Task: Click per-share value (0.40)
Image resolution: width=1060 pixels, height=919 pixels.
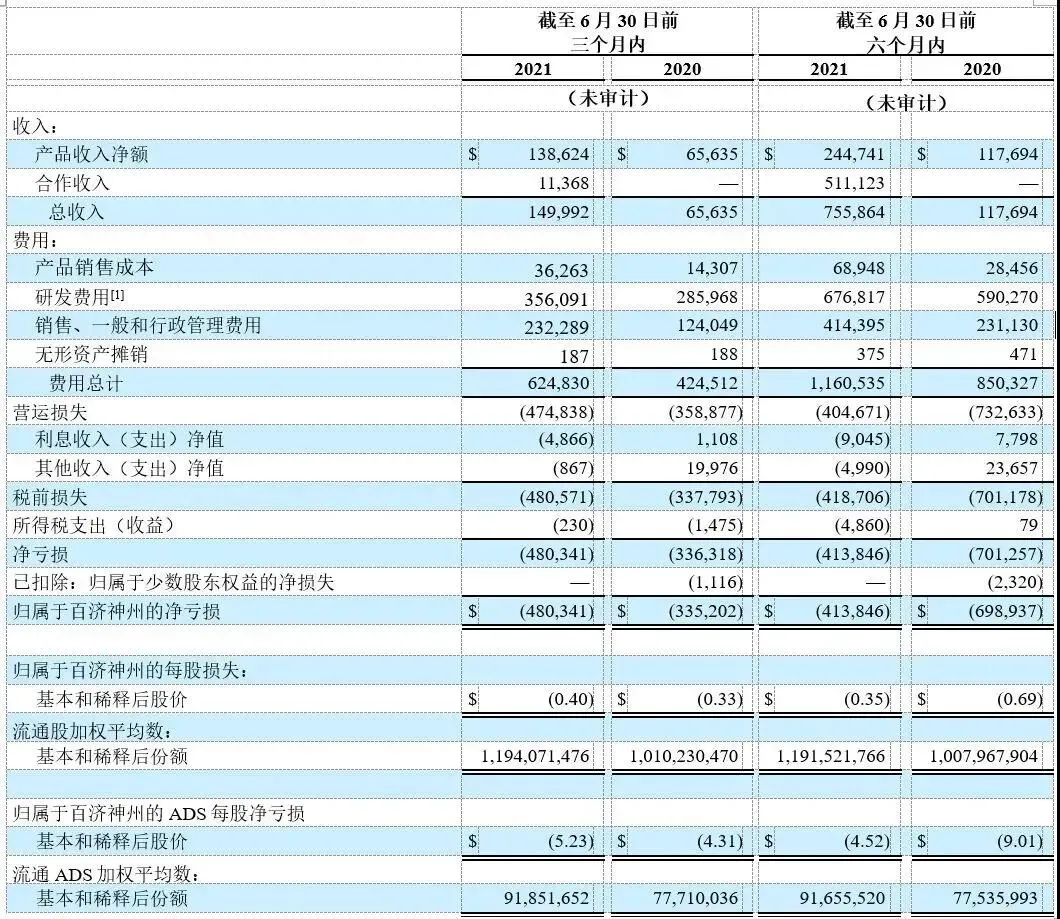Action: pos(571,699)
